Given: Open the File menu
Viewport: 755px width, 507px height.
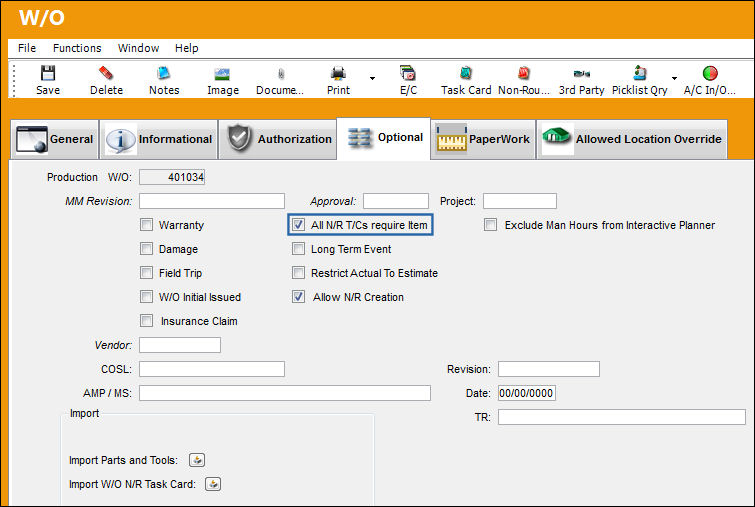Looking at the screenshot, I should click(x=27, y=48).
